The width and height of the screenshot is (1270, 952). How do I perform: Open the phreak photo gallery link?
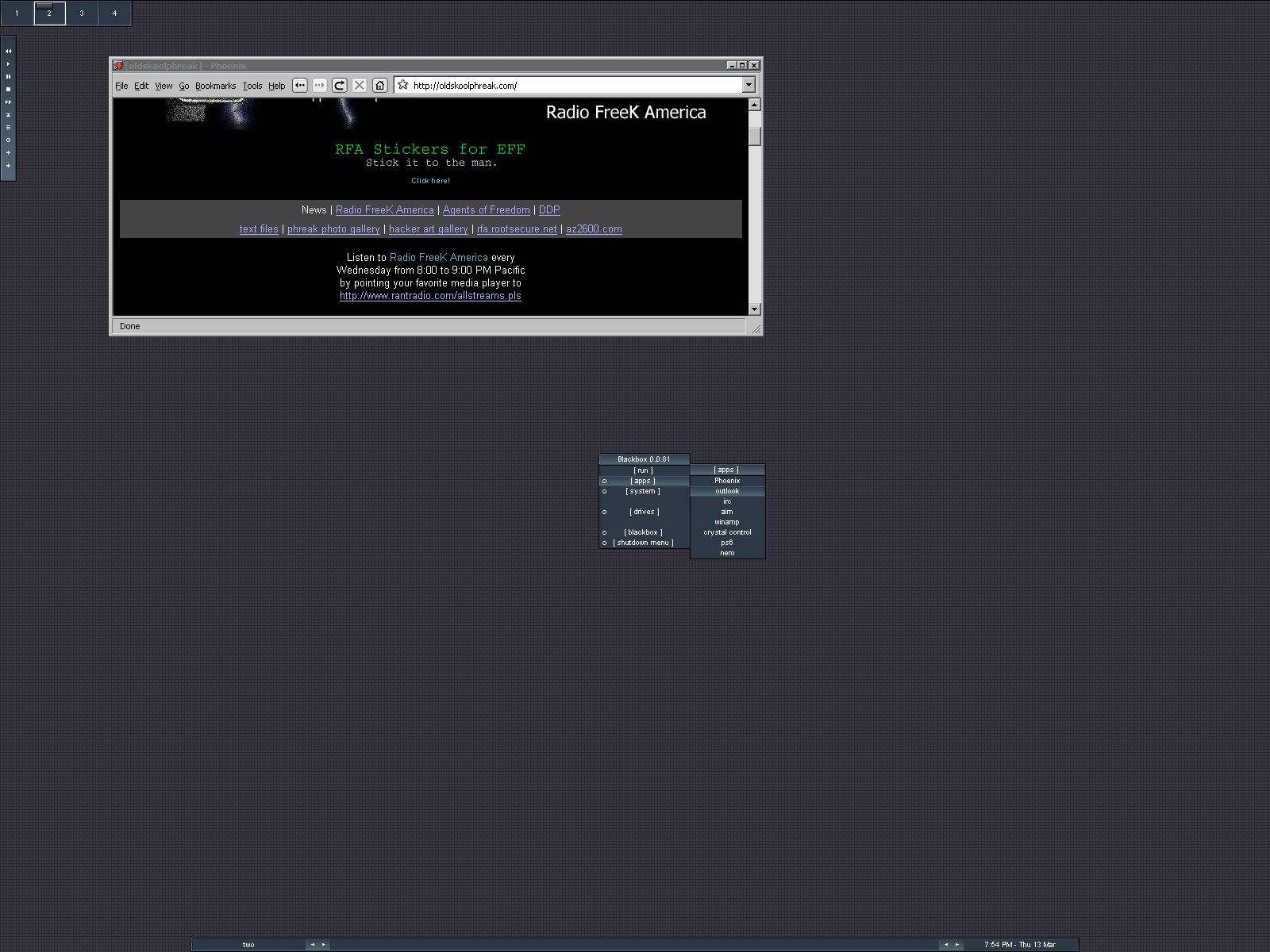(x=333, y=228)
